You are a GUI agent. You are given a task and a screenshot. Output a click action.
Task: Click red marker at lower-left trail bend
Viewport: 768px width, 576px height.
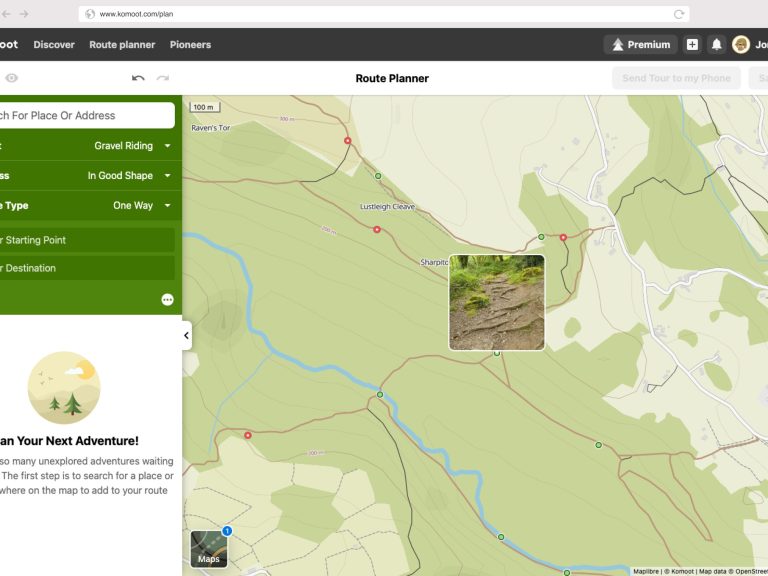coord(248,435)
